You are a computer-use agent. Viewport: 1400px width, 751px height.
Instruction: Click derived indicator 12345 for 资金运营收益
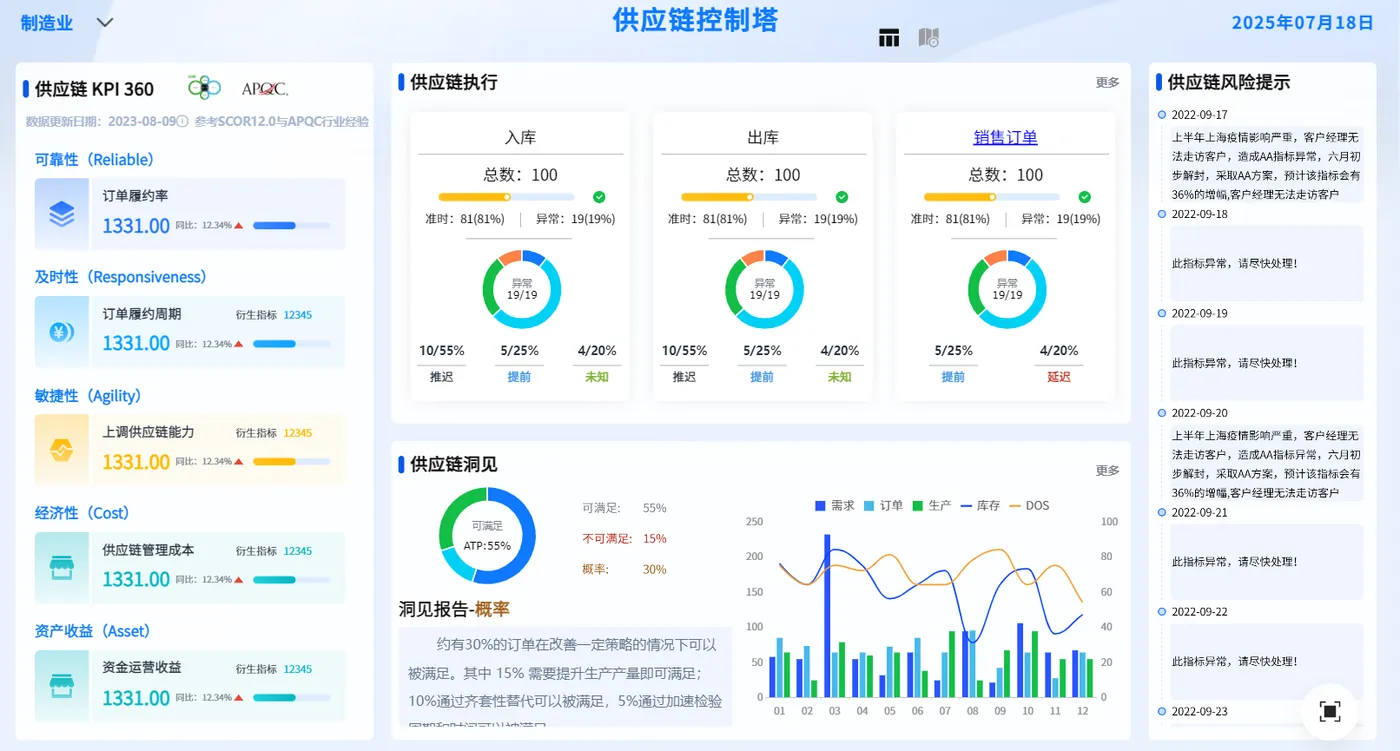(297, 669)
